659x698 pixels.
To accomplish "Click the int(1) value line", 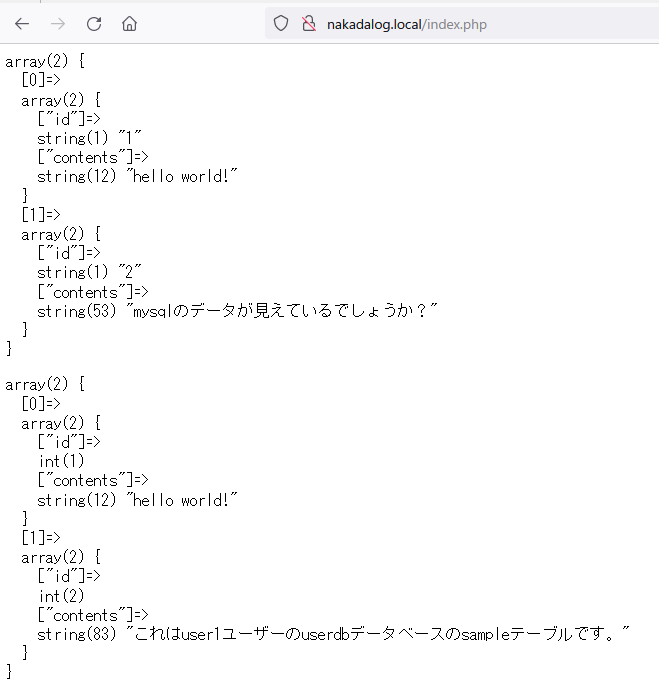I will [x=61, y=461].
